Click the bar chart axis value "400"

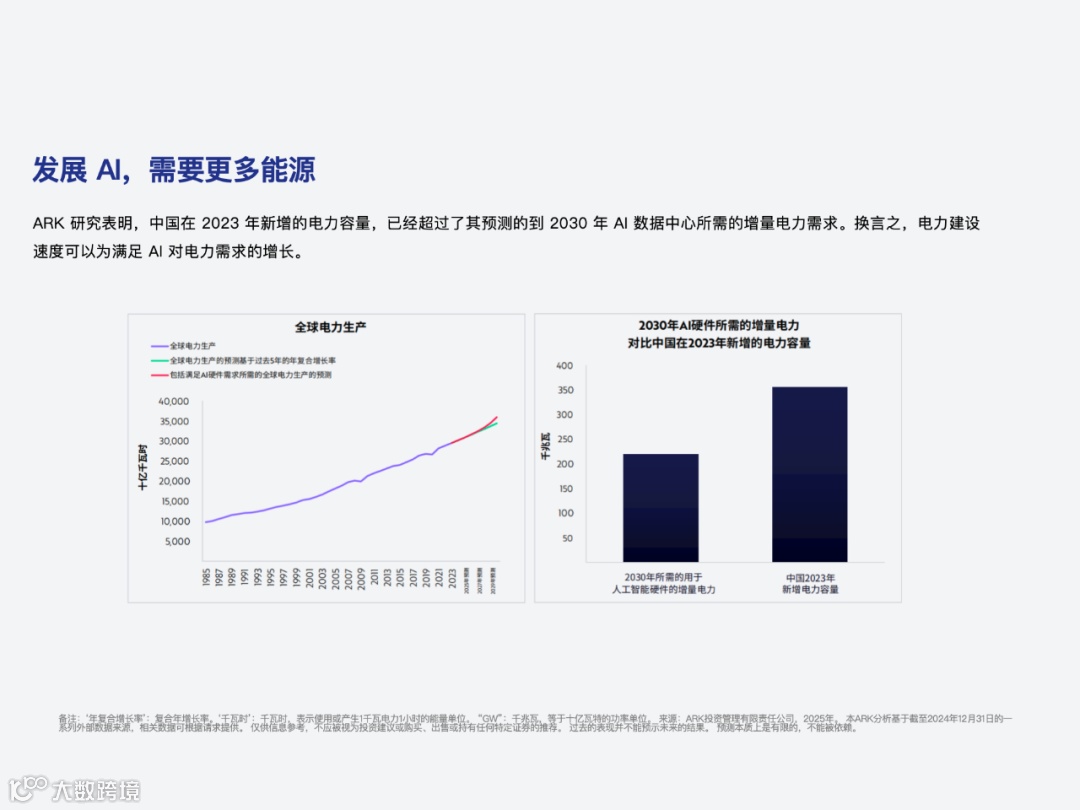pos(564,366)
